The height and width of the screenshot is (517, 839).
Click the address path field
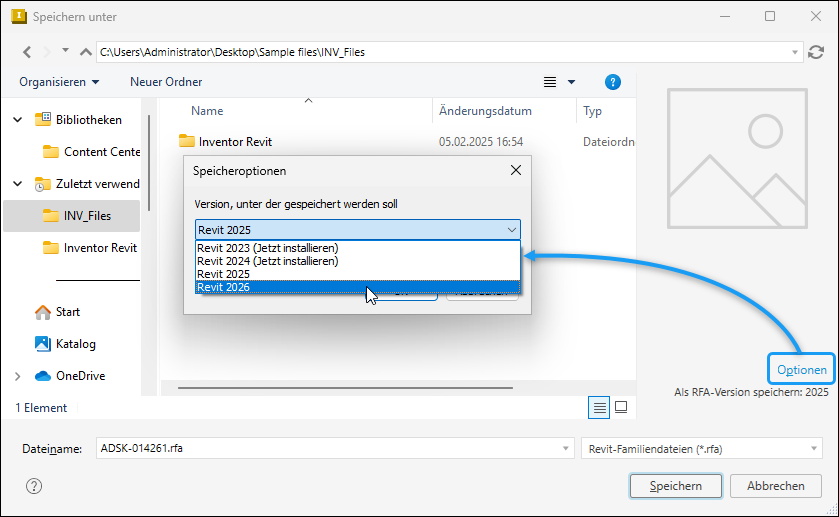click(x=449, y=52)
